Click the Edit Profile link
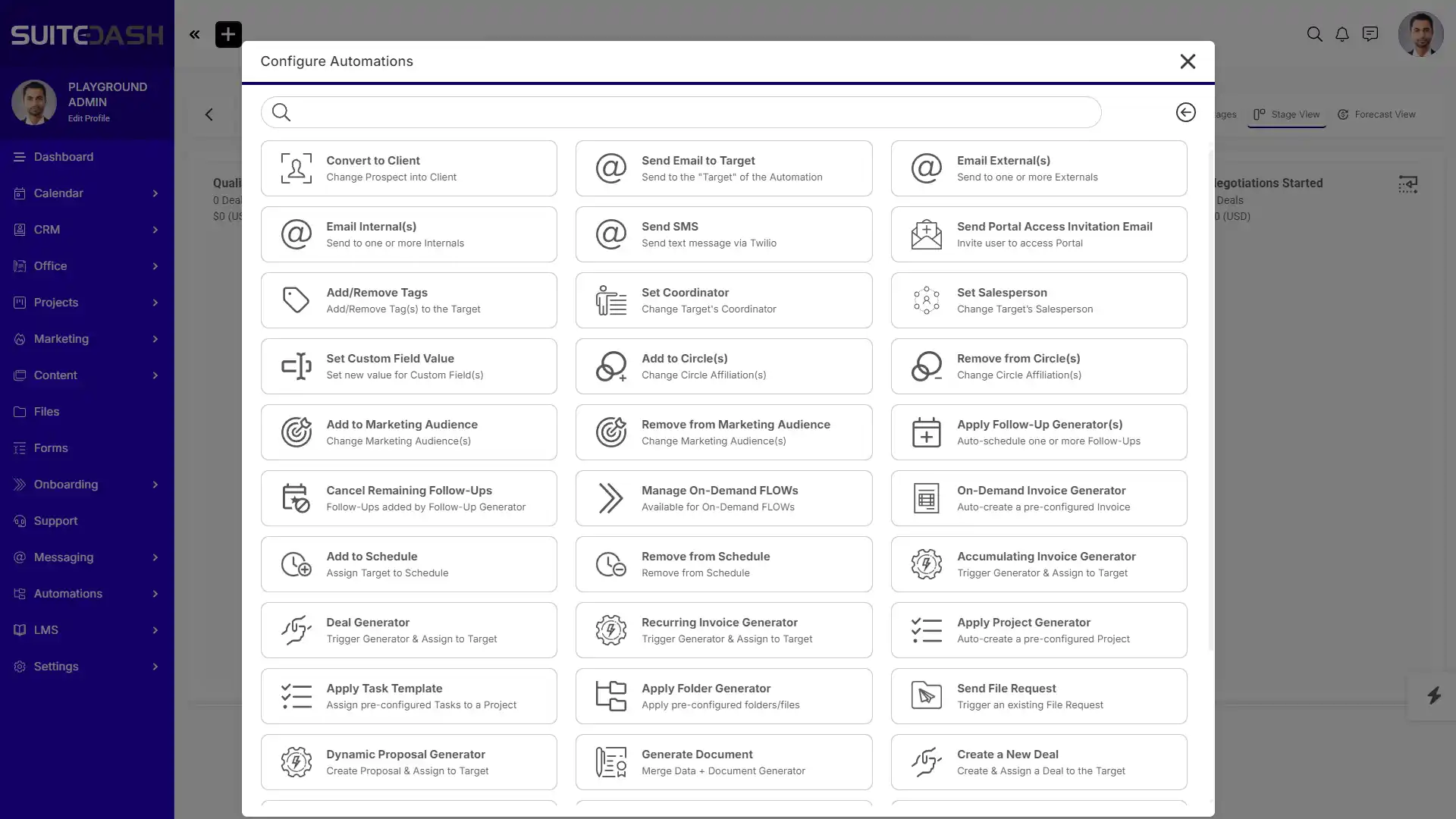 click(89, 118)
